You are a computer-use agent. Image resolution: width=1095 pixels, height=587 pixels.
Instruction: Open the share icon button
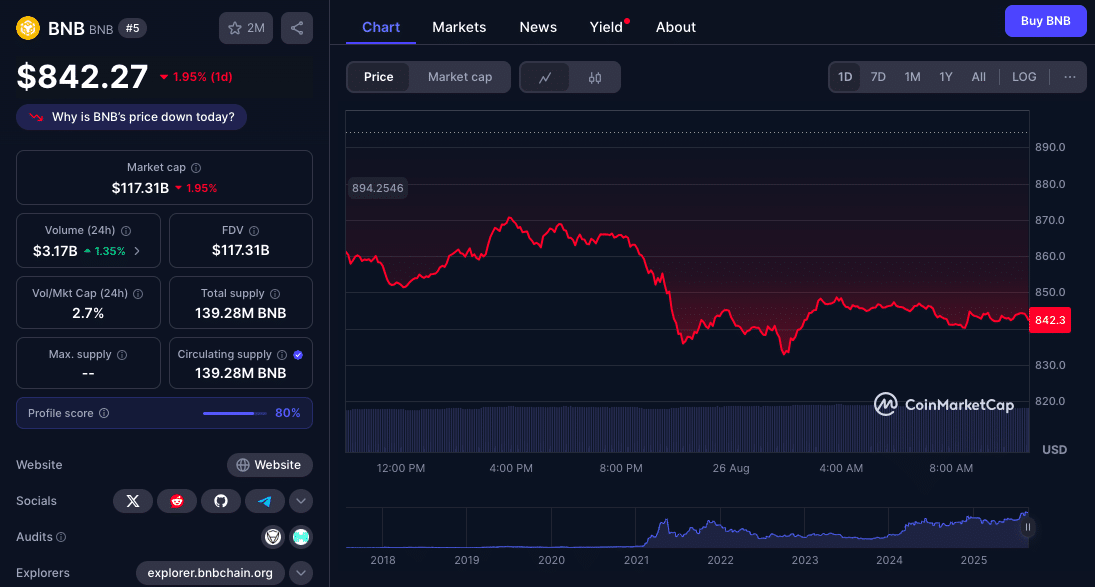click(x=297, y=28)
